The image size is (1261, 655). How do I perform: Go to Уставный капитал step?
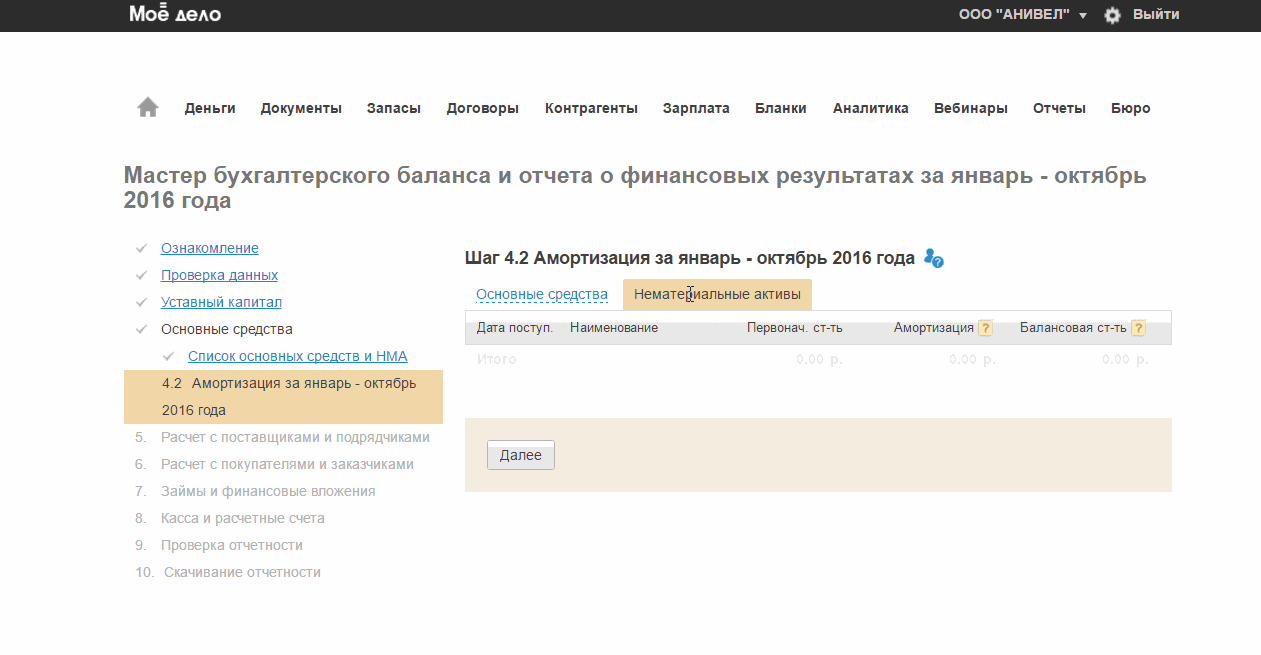point(221,302)
